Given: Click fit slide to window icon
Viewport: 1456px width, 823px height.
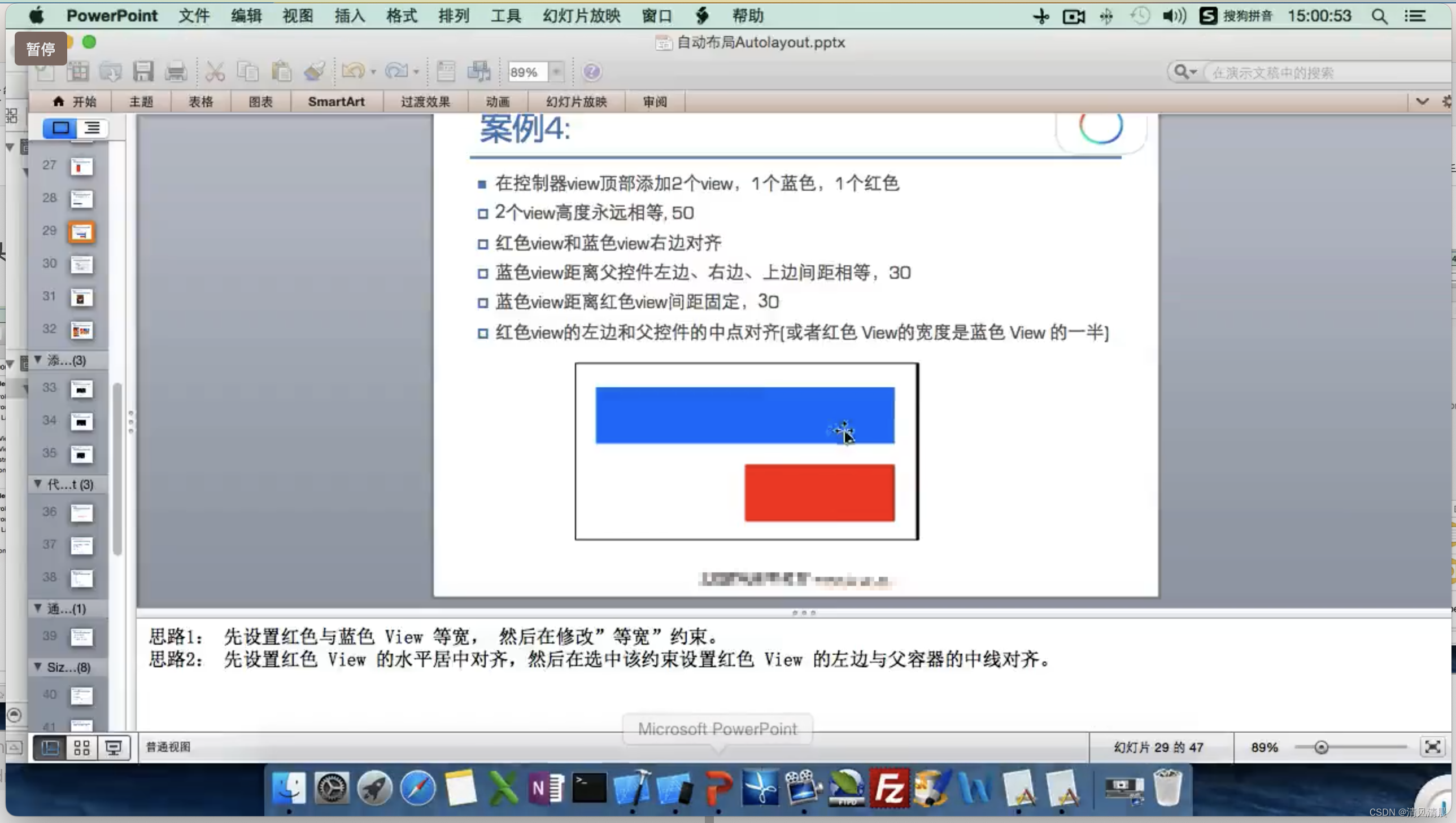Looking at the screenshot, I should pyautogui.click(x=1432, y=747).
